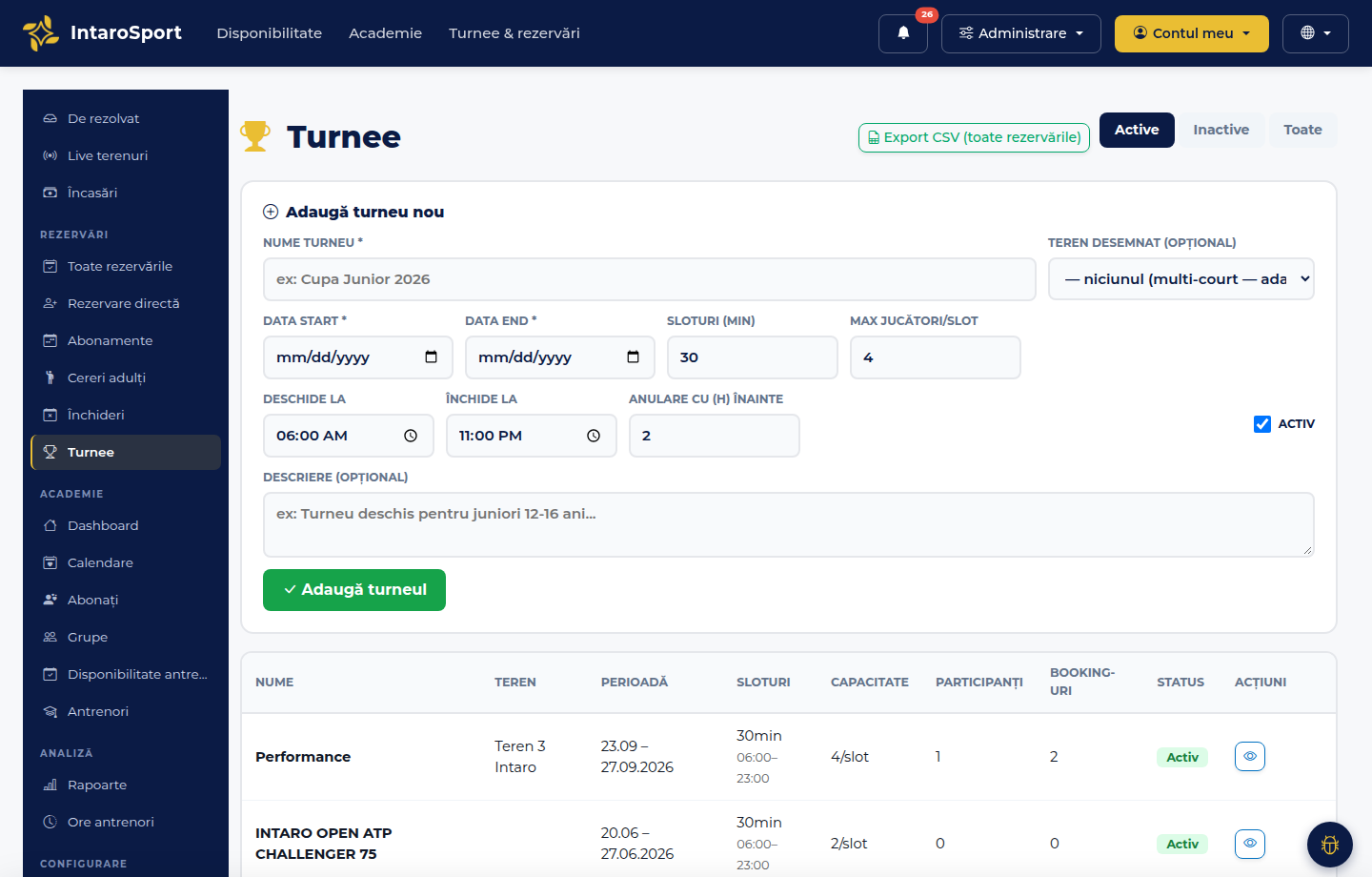The height and width of the screenshot is (877, 1372).
Task: Open Academie in top menu
Action: (385, 33)
